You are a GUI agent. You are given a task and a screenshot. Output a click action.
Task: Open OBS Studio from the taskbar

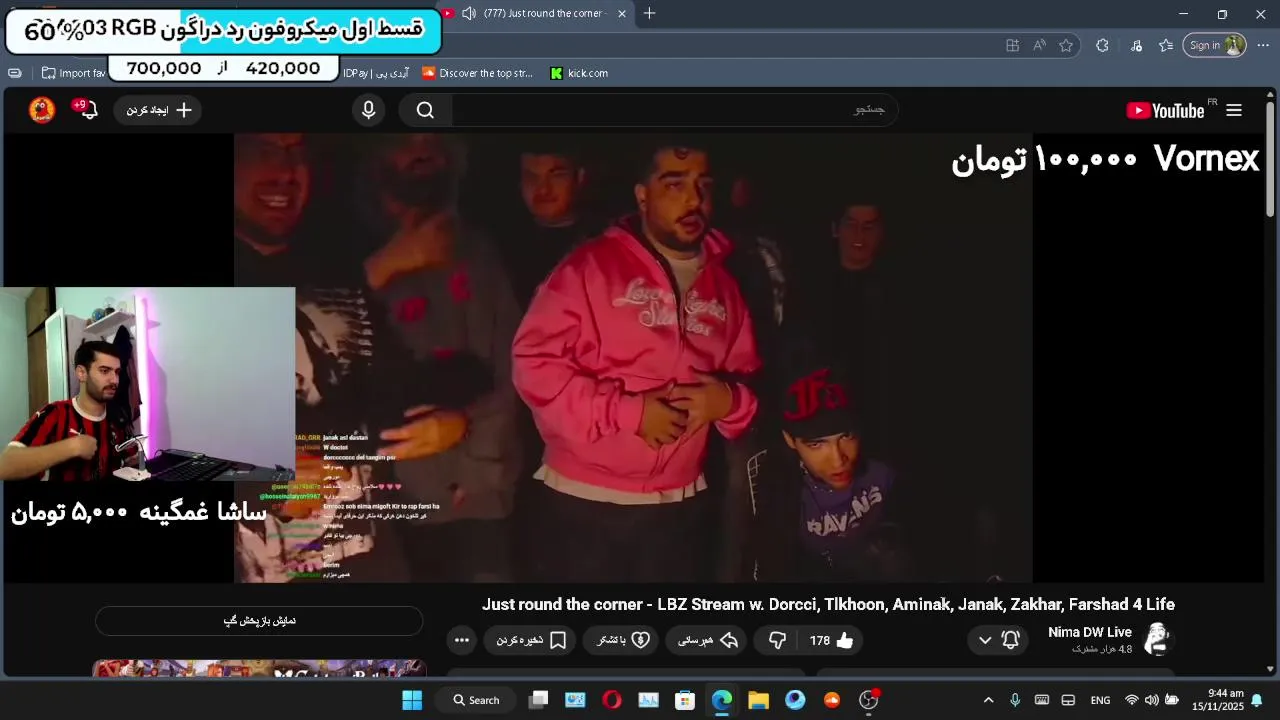tap(869, 700)
